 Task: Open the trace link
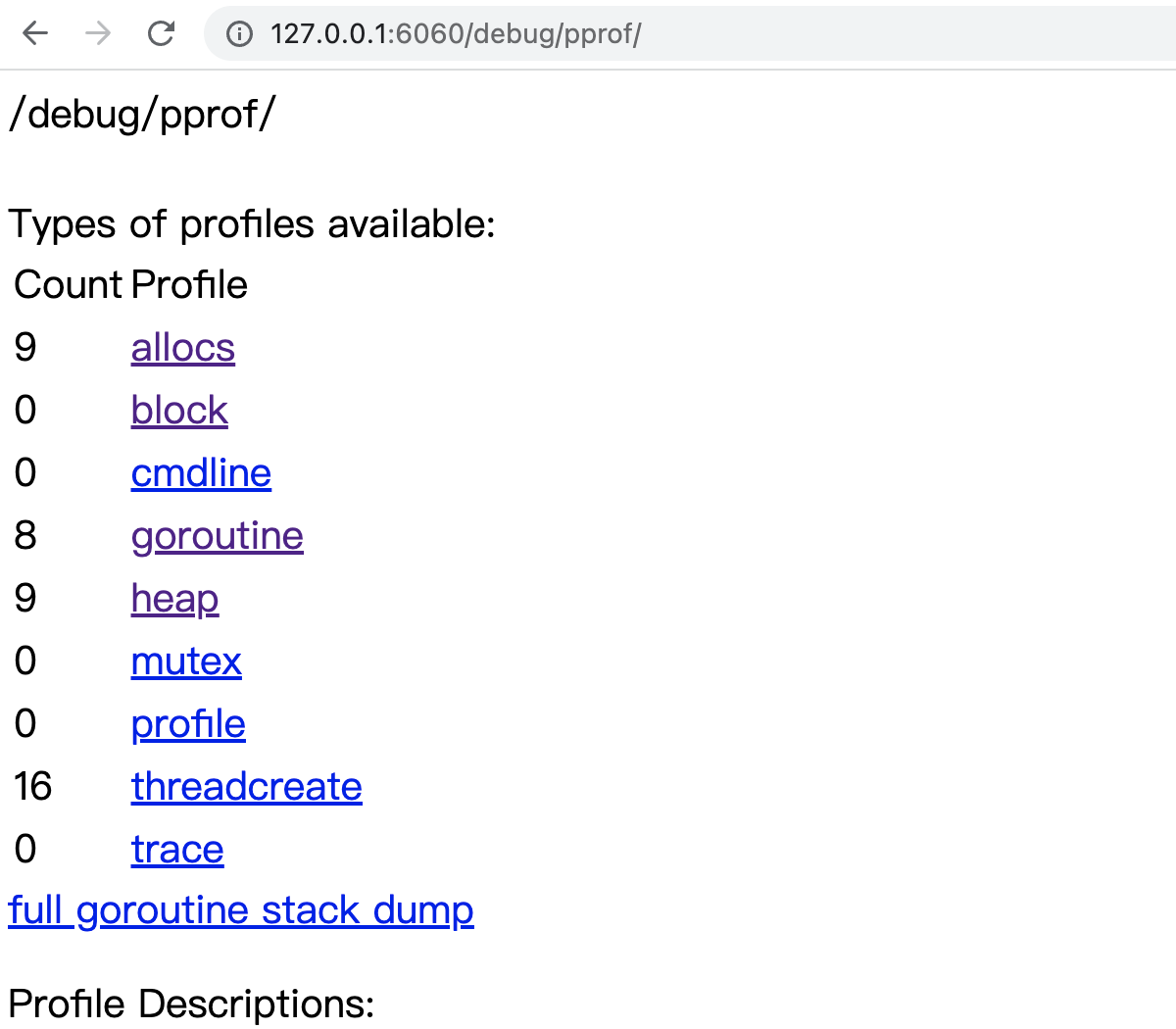pos(177,850)
